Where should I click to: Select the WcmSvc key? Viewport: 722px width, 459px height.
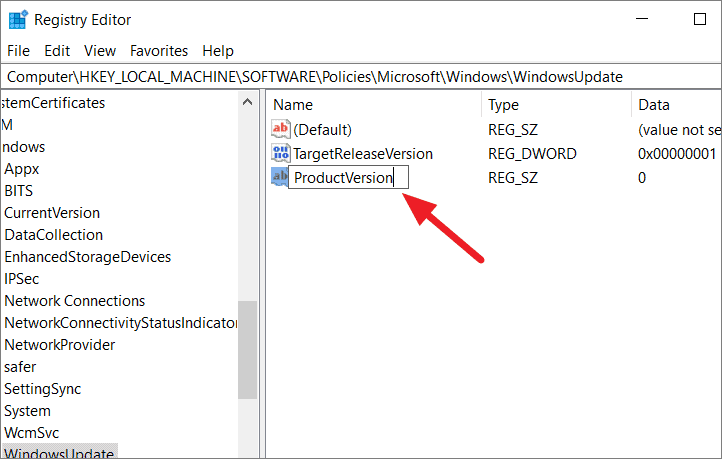pyautogui.click(x=31, y=433)
